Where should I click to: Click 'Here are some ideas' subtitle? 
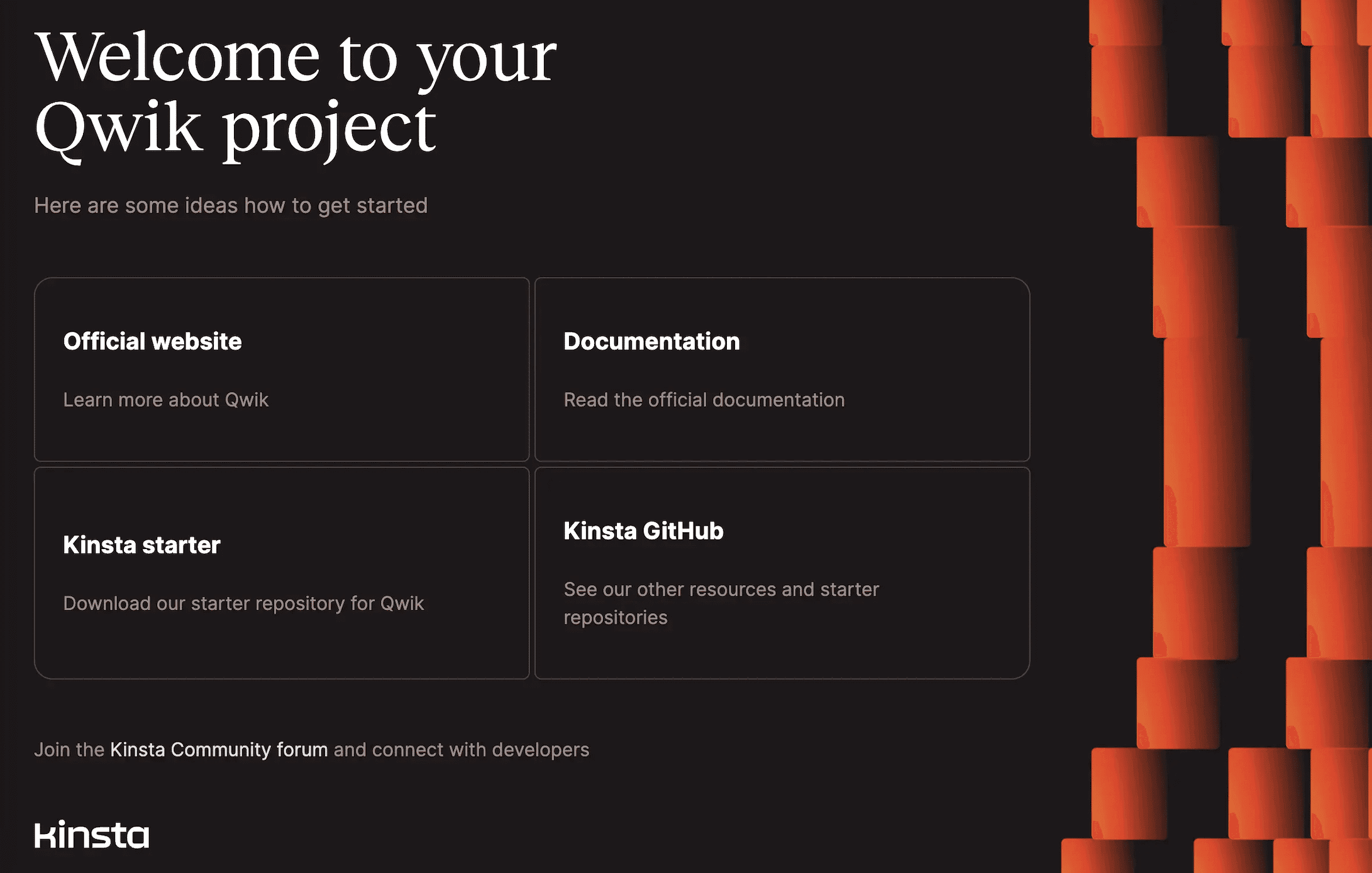[231, 206]
